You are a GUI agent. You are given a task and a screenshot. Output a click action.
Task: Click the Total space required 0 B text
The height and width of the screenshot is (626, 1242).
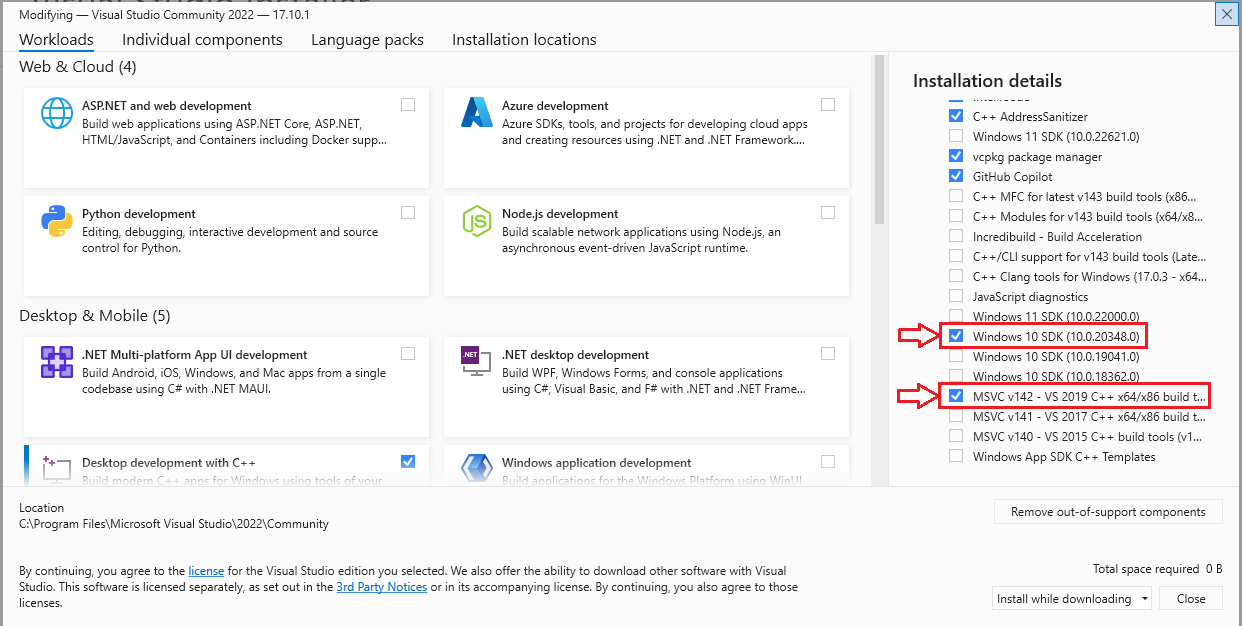(x=1157, y=569)
